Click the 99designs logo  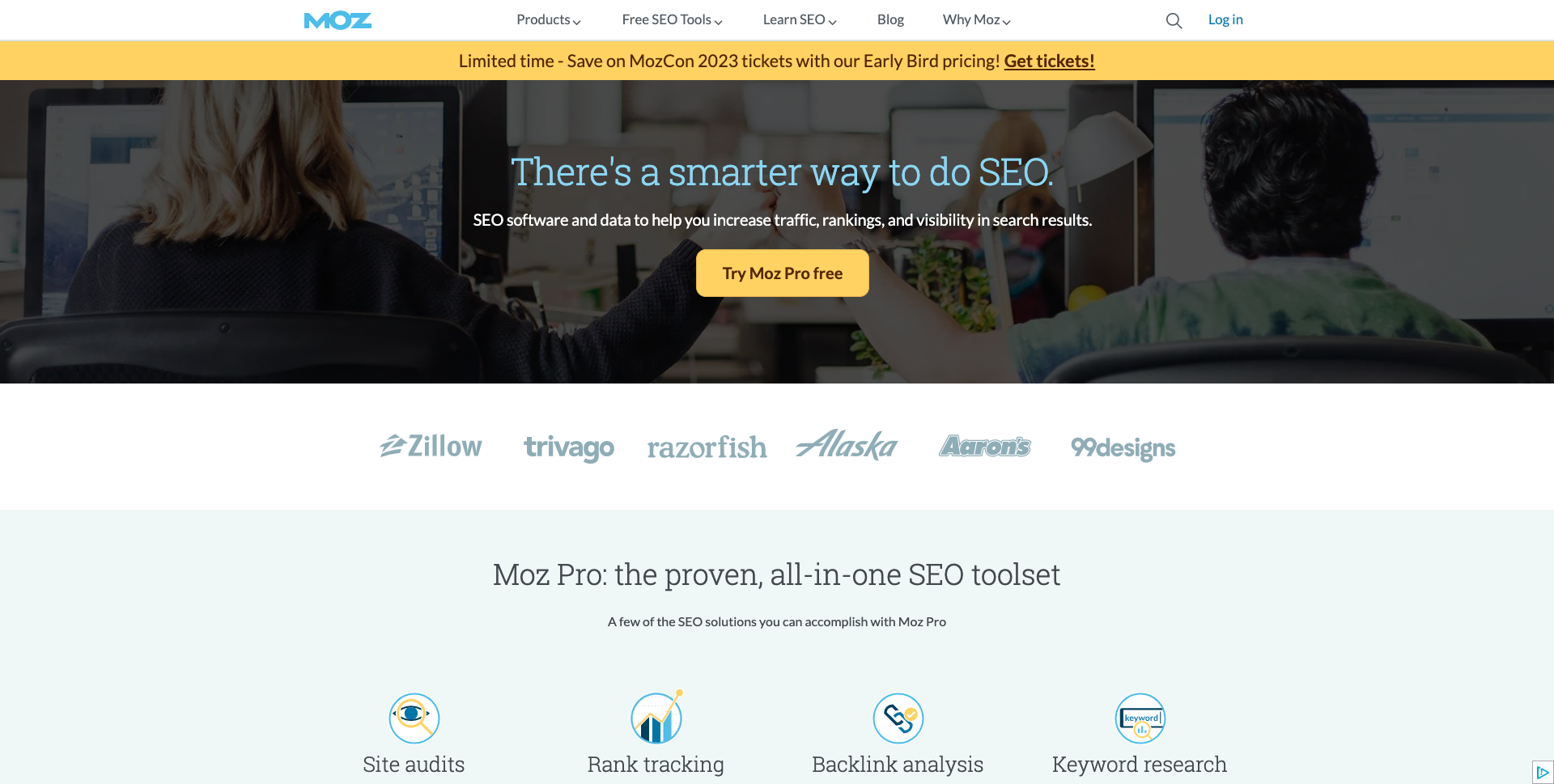coord(1123,447)
